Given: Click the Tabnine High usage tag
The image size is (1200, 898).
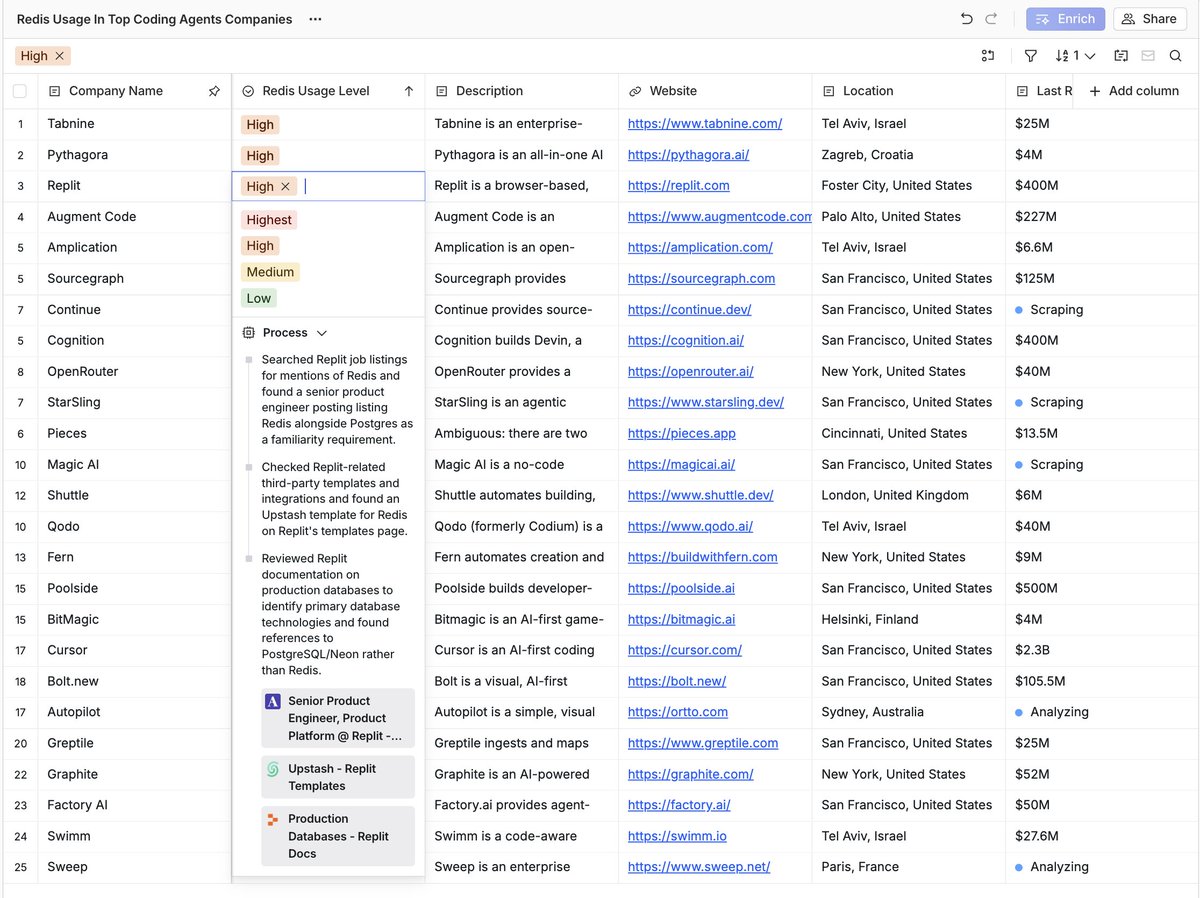Looking at the screenshot, I should tap(260, 125).
